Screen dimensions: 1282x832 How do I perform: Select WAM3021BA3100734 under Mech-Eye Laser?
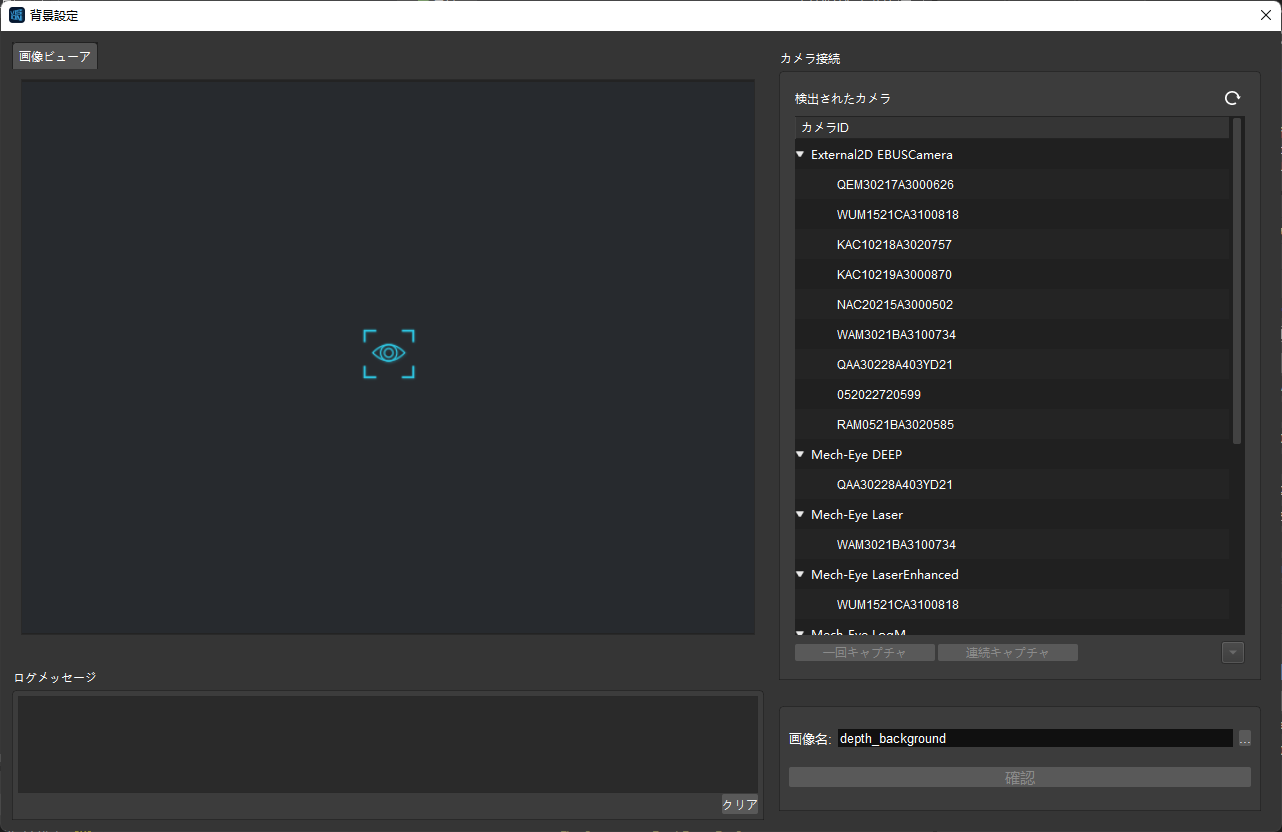pos(1012,545)
